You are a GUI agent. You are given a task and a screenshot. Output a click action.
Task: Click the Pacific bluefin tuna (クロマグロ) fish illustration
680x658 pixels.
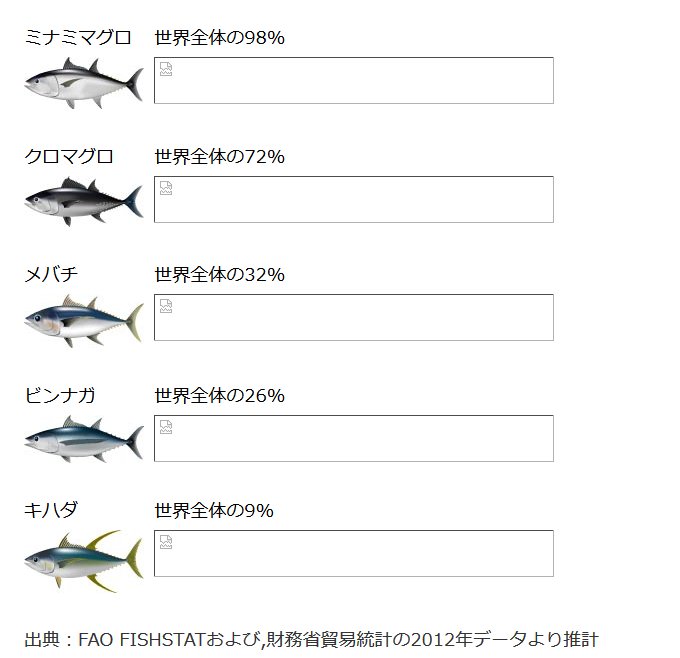[83, 201]
